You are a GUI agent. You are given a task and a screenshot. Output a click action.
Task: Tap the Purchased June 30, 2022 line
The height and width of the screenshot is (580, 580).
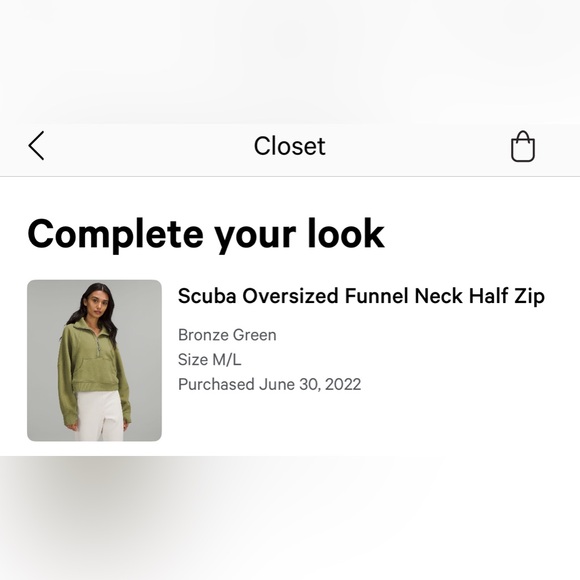269,384
